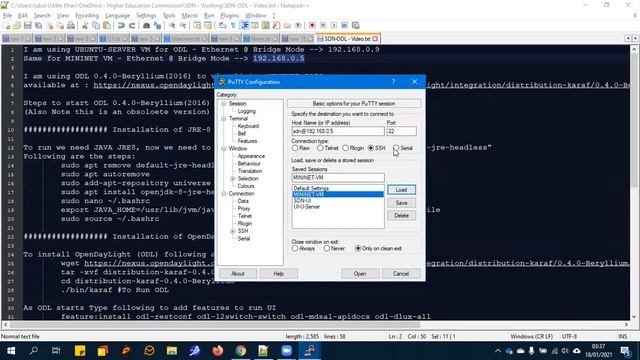This screenshot has height=360, width=640.
Task: Open the Macro menu
Action: coord(189,16)
